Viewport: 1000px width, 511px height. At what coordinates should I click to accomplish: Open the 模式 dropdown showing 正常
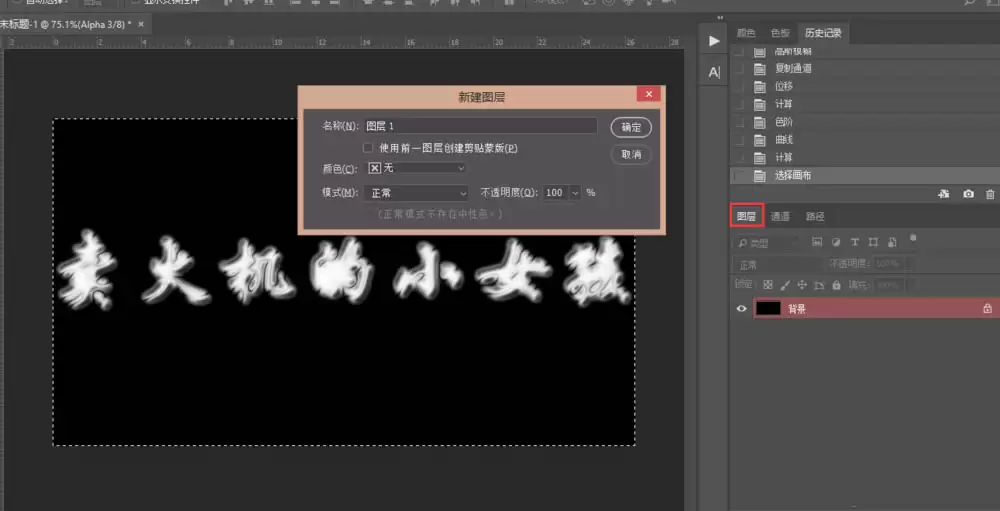coord(417,193)
